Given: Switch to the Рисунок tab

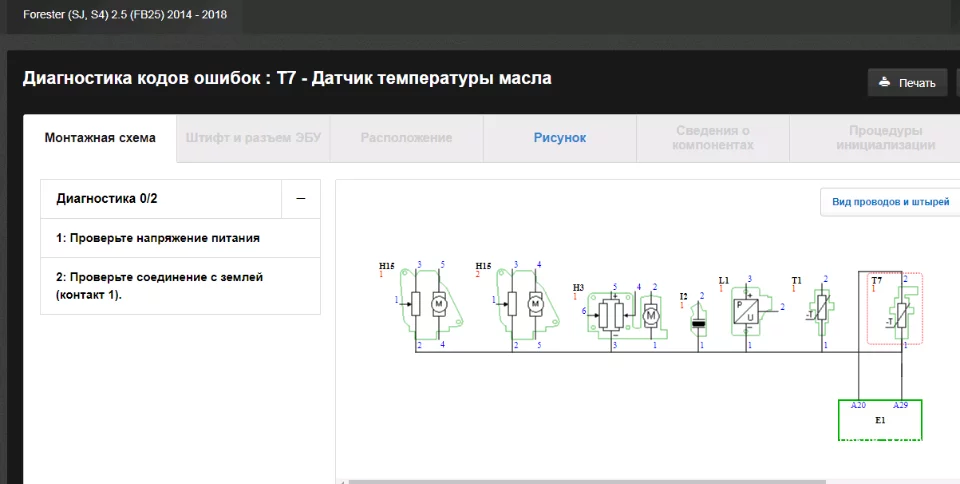Looking at the screenshot, I should (560, 138).
